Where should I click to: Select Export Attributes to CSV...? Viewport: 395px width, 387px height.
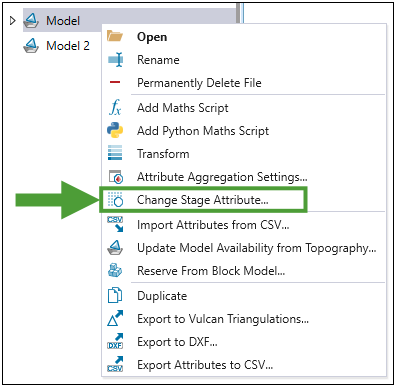205,365
